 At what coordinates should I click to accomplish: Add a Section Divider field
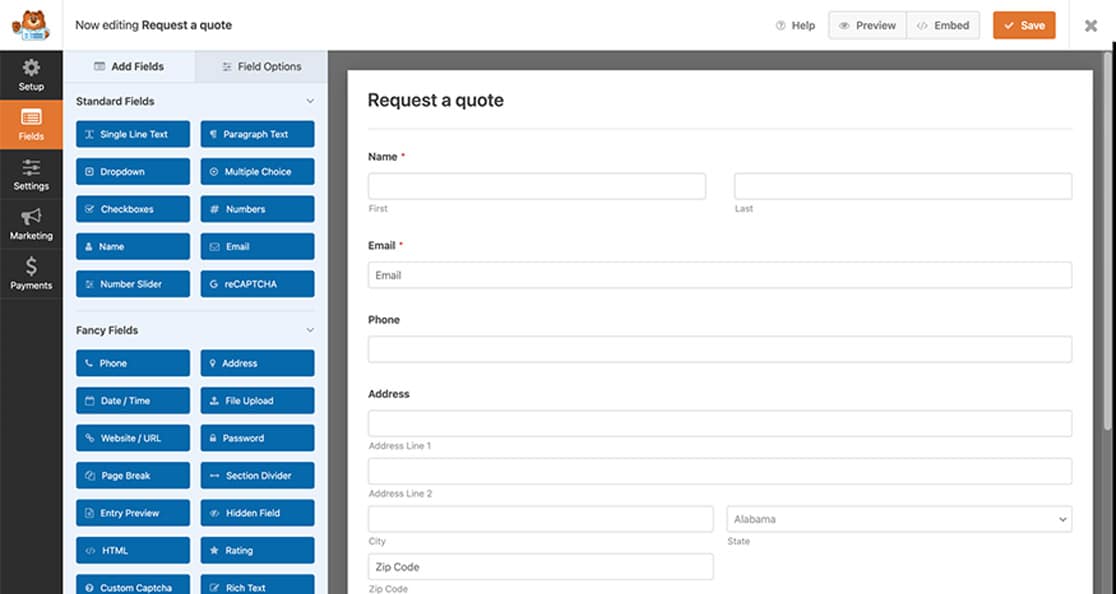click(x=258, y=475)
